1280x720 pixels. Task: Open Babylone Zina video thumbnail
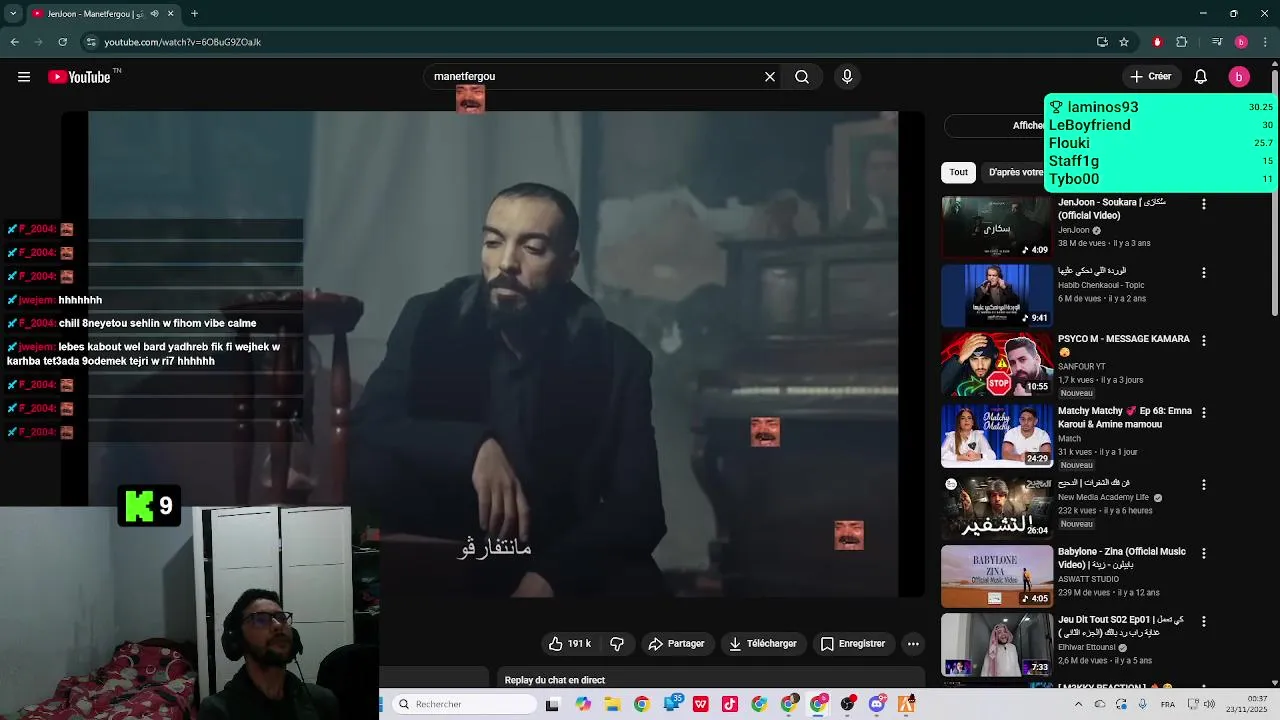(x=997, y=576)
